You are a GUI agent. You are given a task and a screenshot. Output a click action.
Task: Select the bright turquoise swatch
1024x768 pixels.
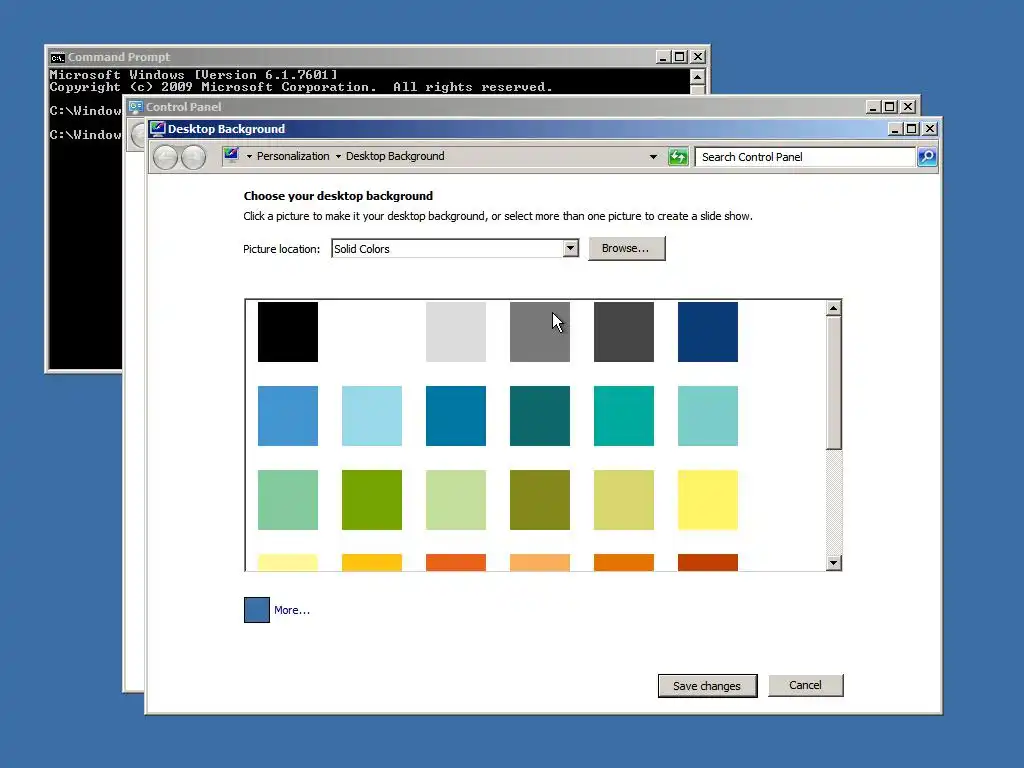coord(624,416)
